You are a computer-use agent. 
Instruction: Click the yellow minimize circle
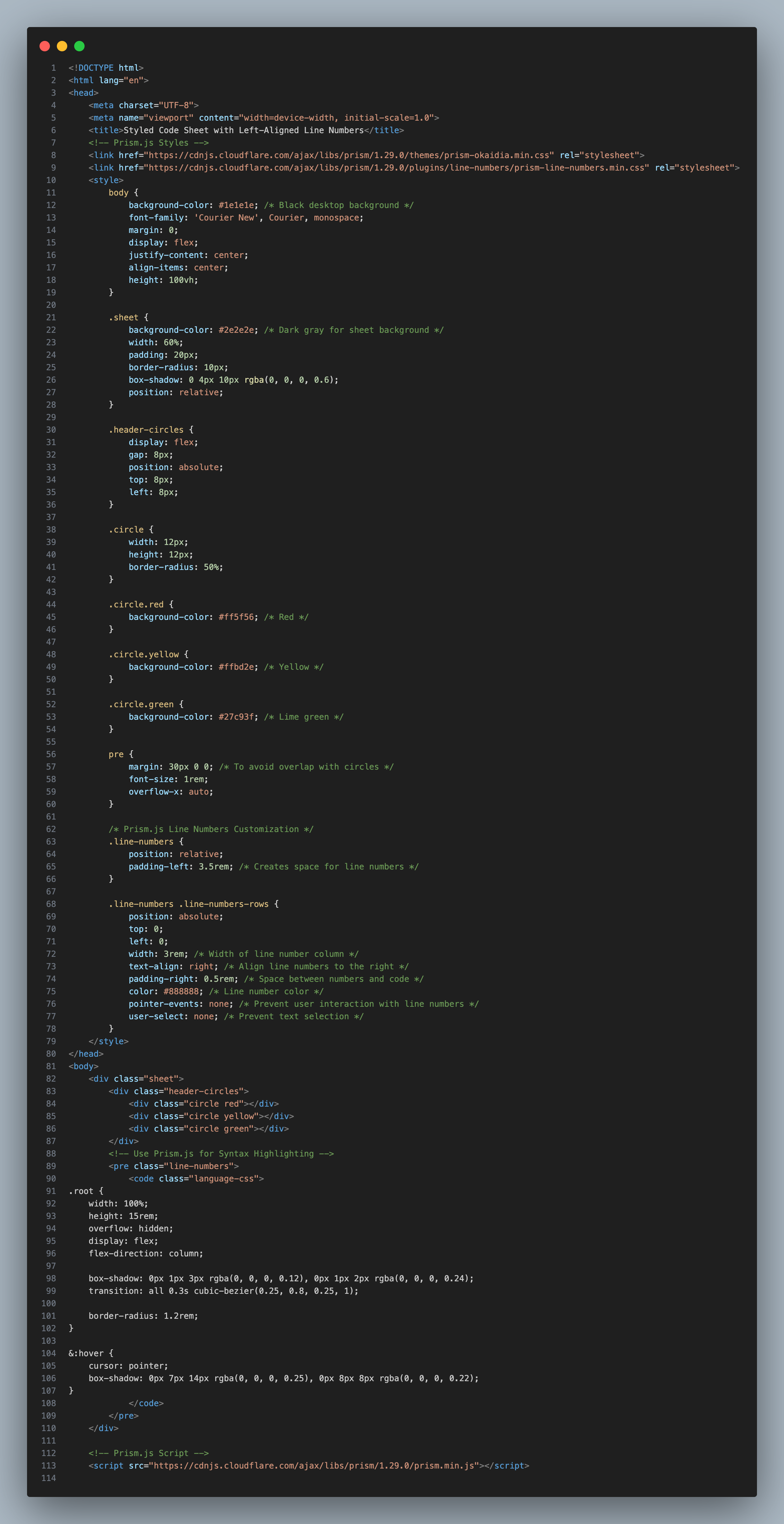pyautogui.click(x=62, y=46)
